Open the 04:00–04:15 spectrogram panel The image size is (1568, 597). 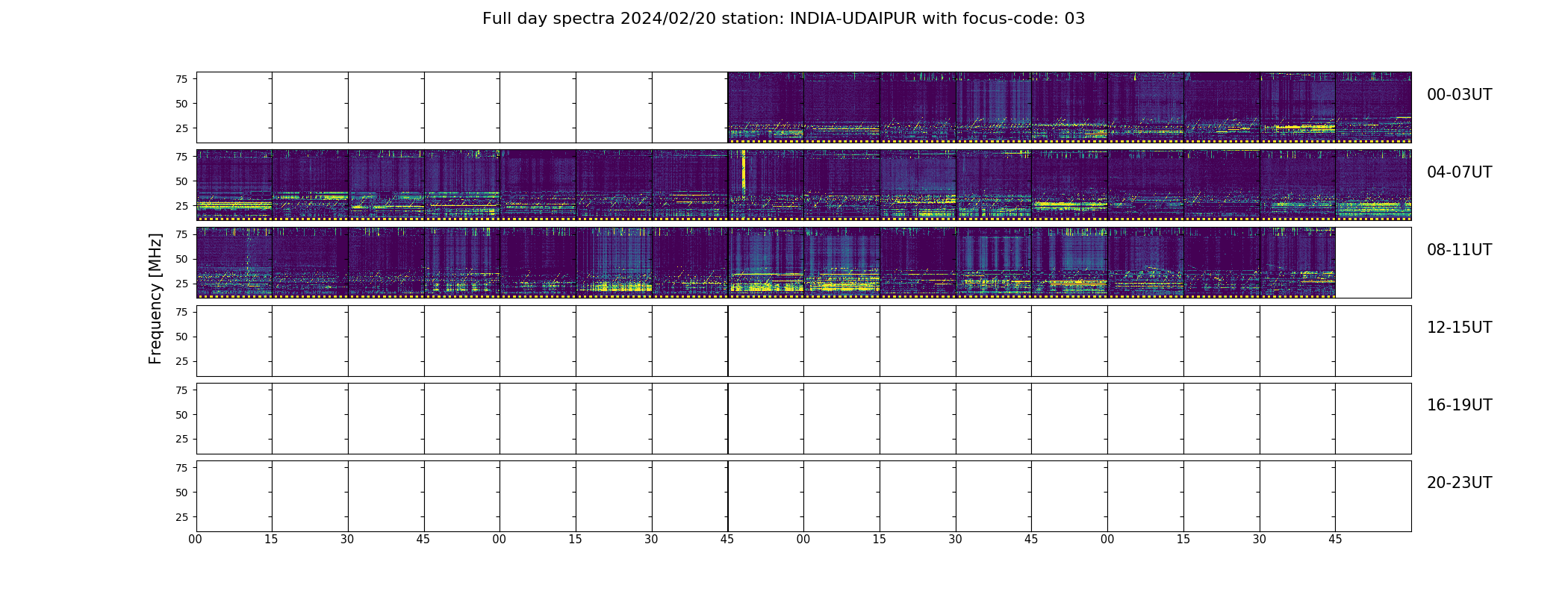tap(234, 185)
